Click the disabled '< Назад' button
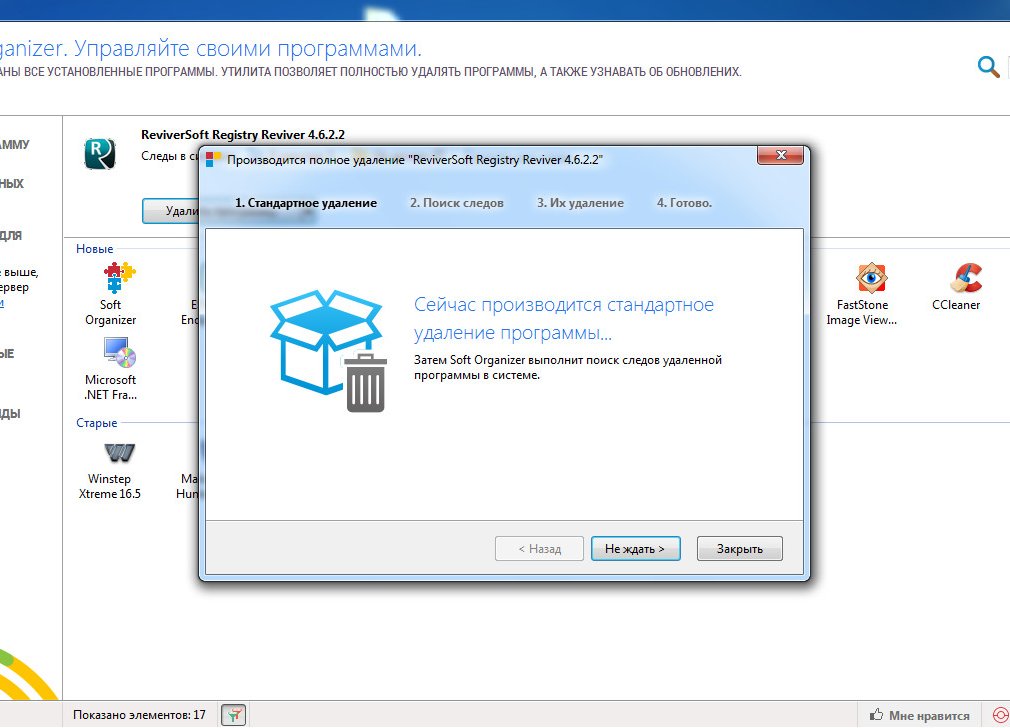 [539, 549]
